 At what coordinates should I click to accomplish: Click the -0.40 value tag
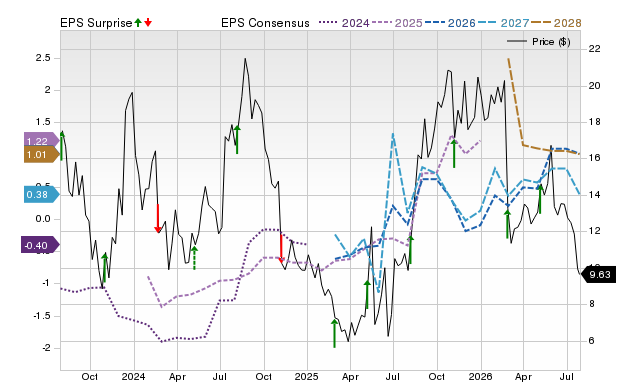(x=40, y=245)
